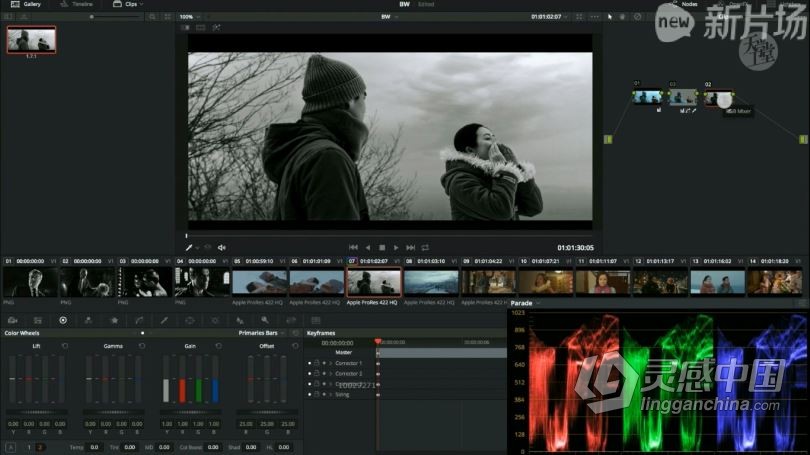
Task: Toggle bypass all grades
Action: (637, 17)
